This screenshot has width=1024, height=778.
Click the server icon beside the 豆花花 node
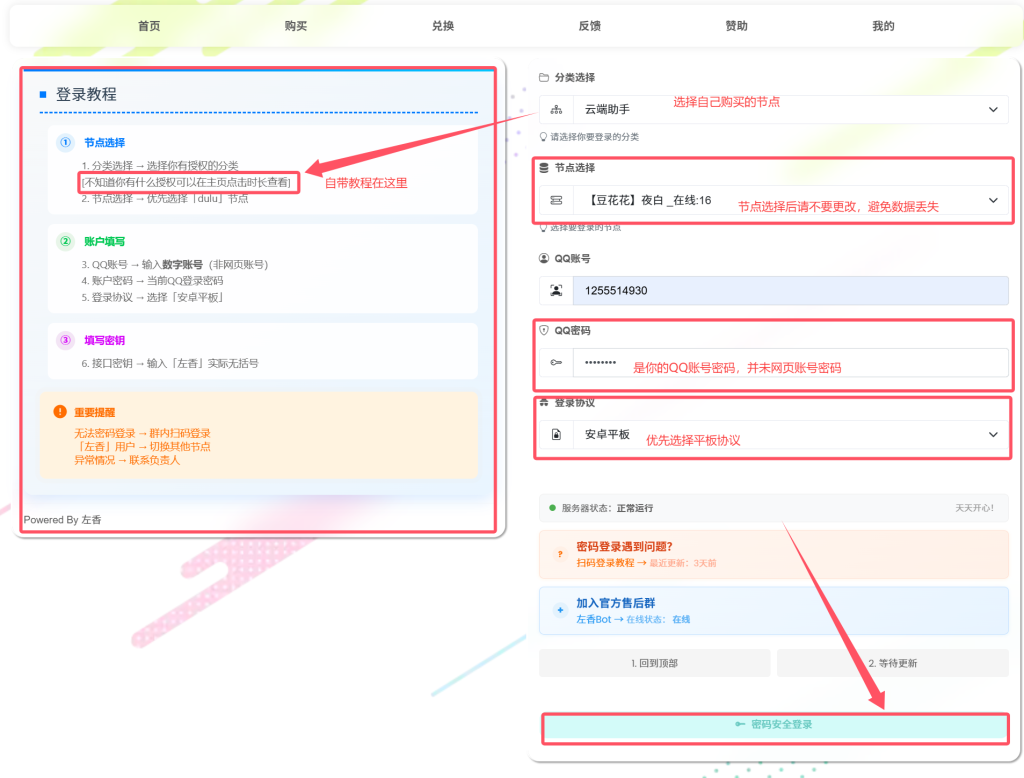[x=556, y=201]
